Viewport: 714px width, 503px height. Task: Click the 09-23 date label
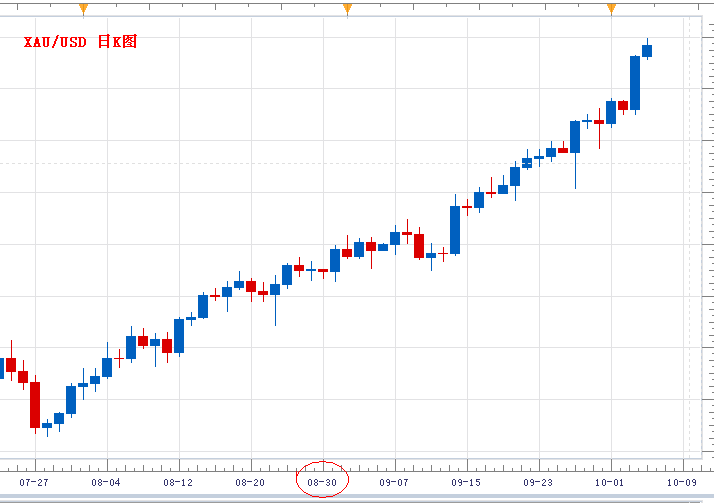538,483
